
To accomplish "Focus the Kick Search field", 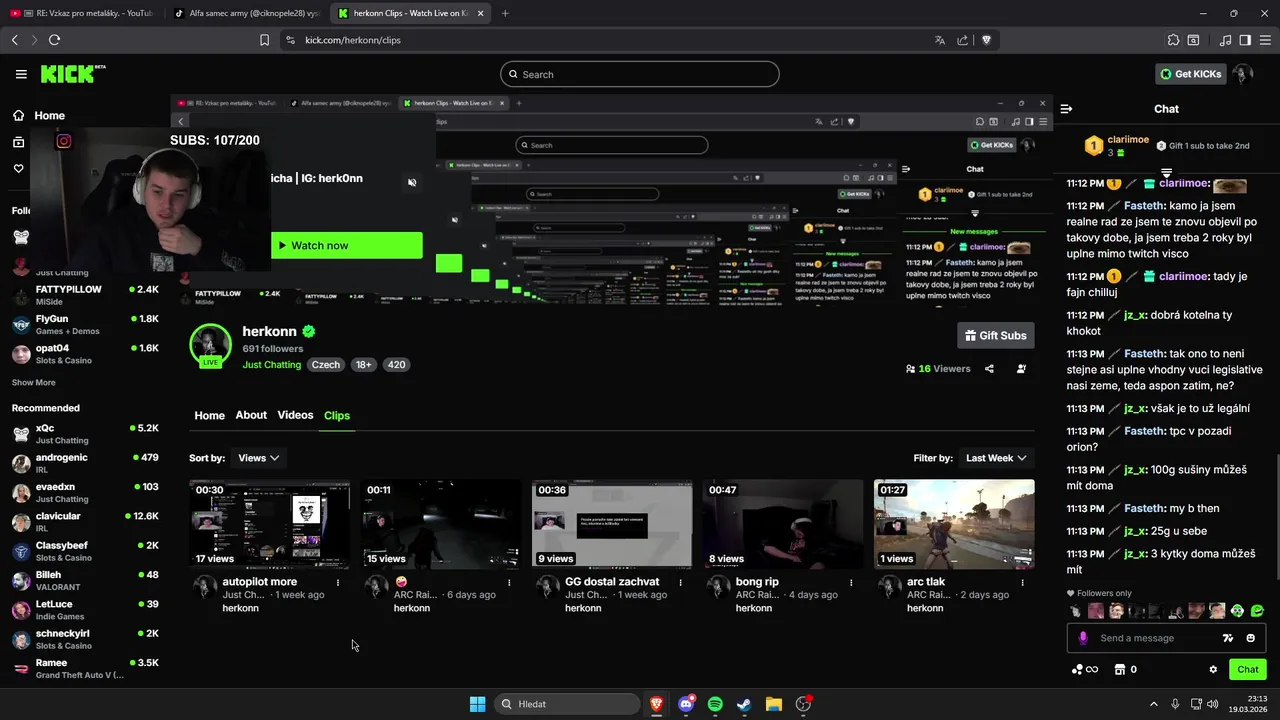I will coord(640,74).
